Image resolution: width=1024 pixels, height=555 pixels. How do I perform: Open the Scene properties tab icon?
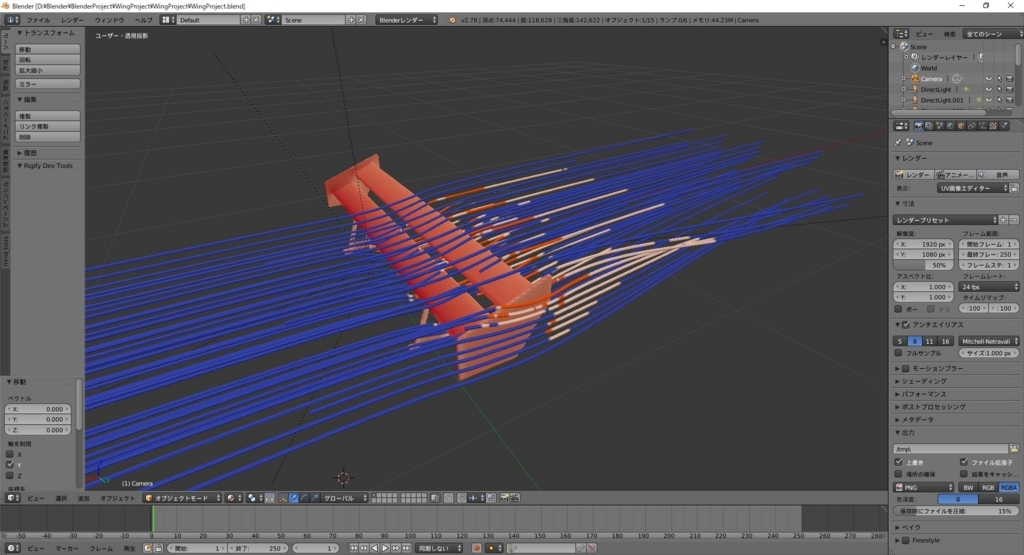(x=940, y=126)
